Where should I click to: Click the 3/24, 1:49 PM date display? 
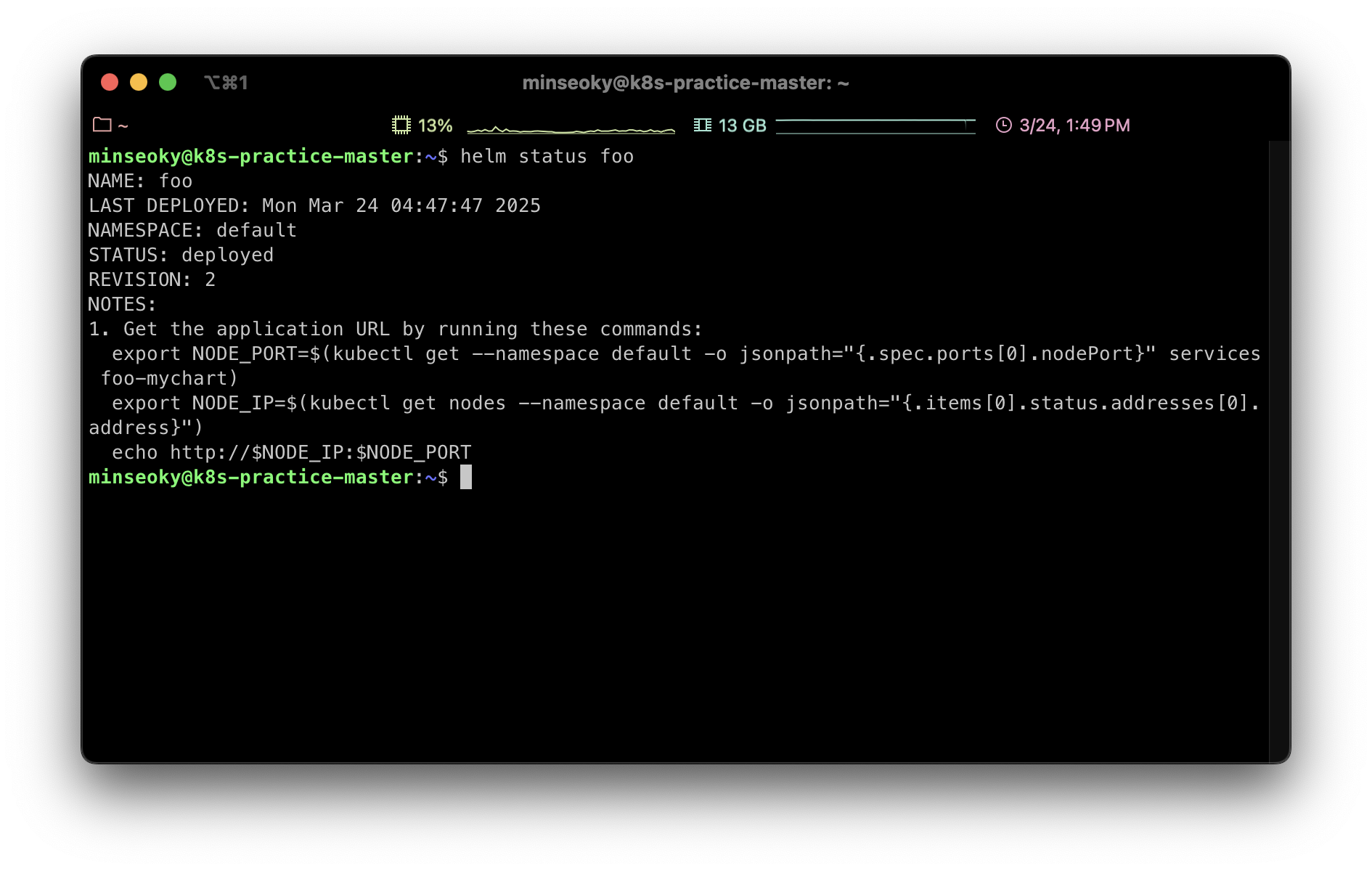[1074, 126]
